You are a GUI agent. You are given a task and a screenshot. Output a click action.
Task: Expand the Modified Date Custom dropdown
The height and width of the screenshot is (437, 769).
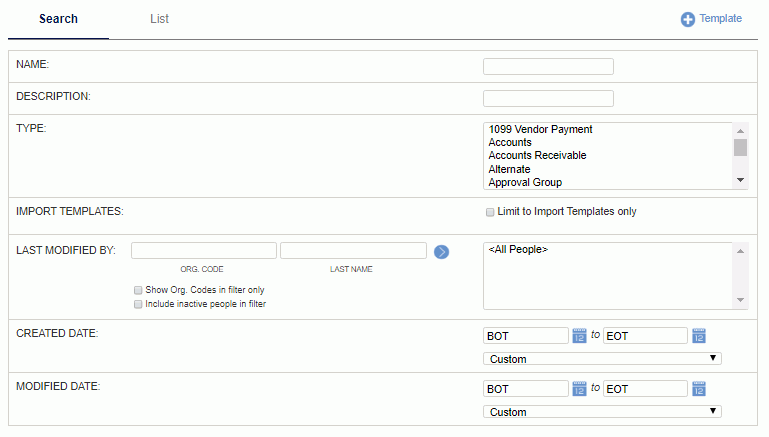602,411
